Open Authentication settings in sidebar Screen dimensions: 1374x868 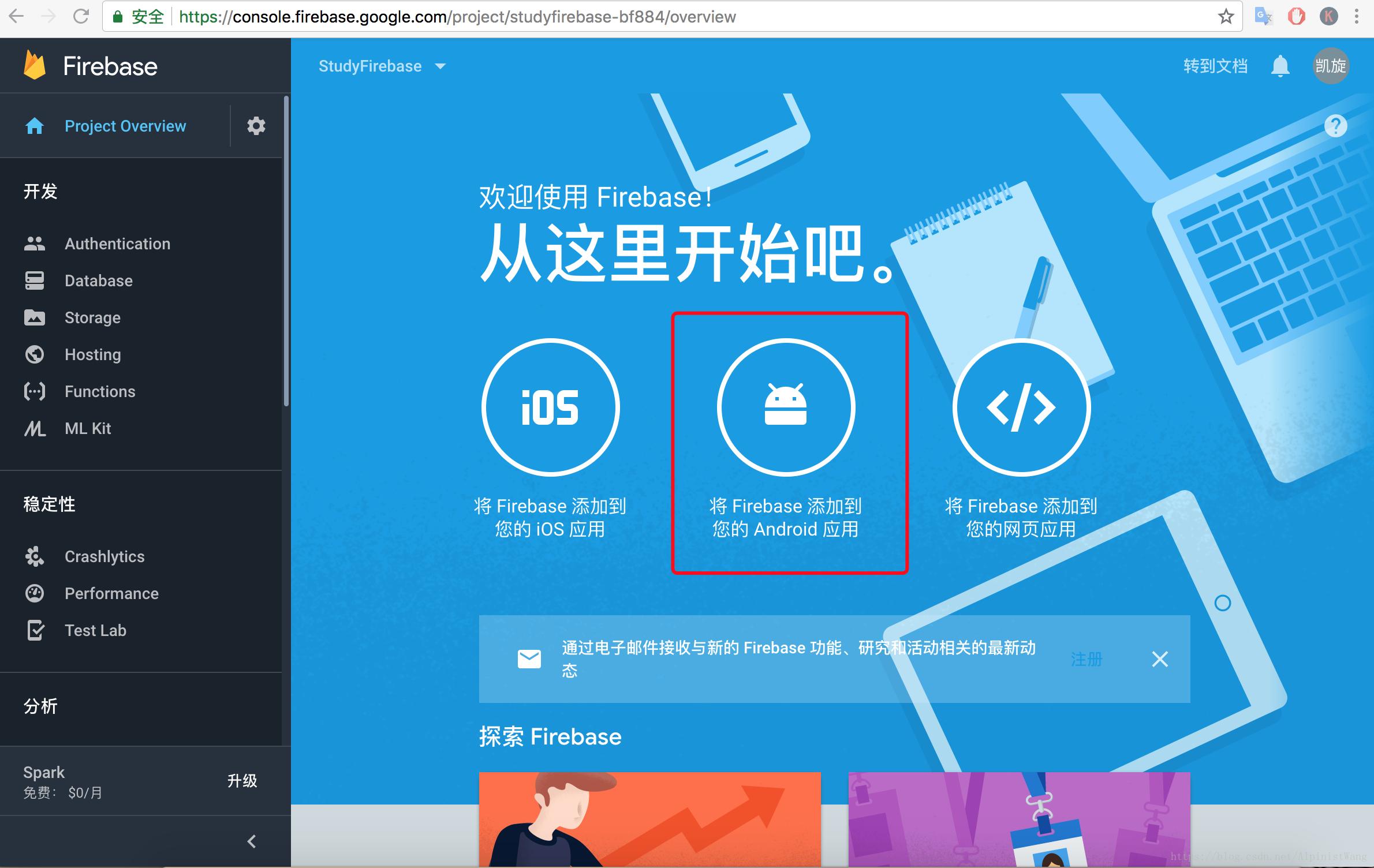[116, 243]
